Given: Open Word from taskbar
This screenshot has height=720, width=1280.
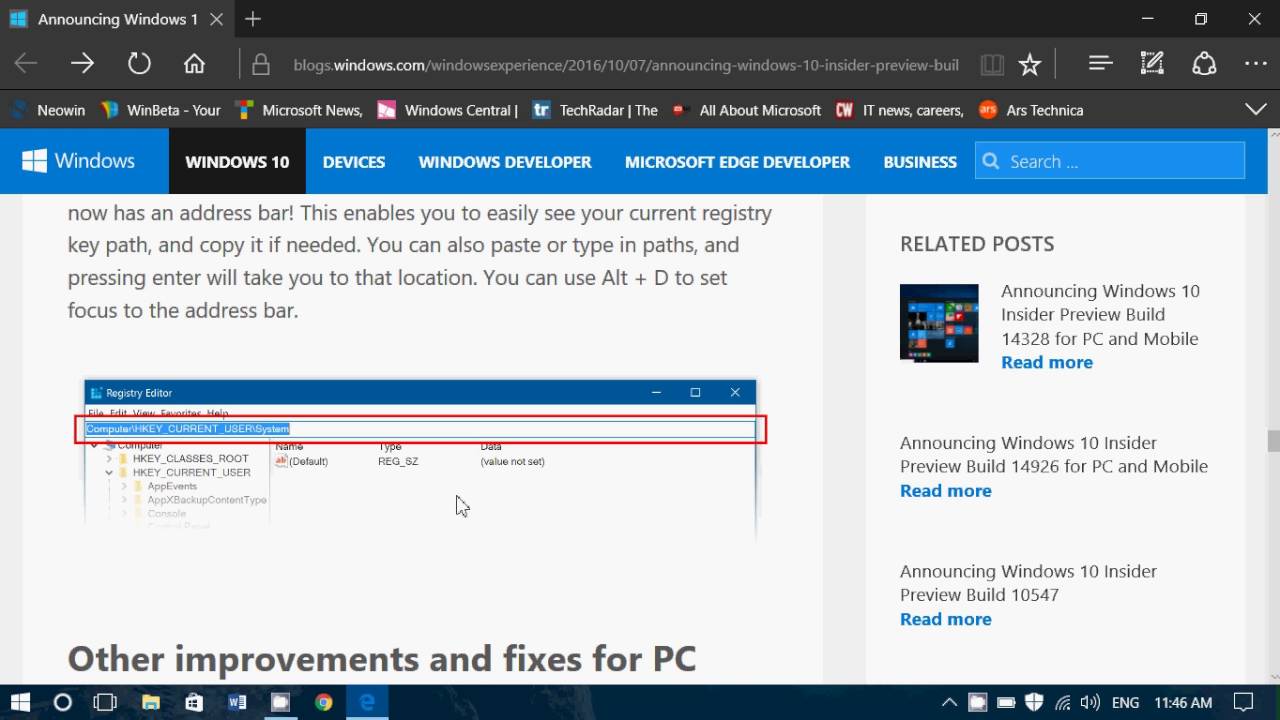Looking at the screenshot, I should click(237, 702).
